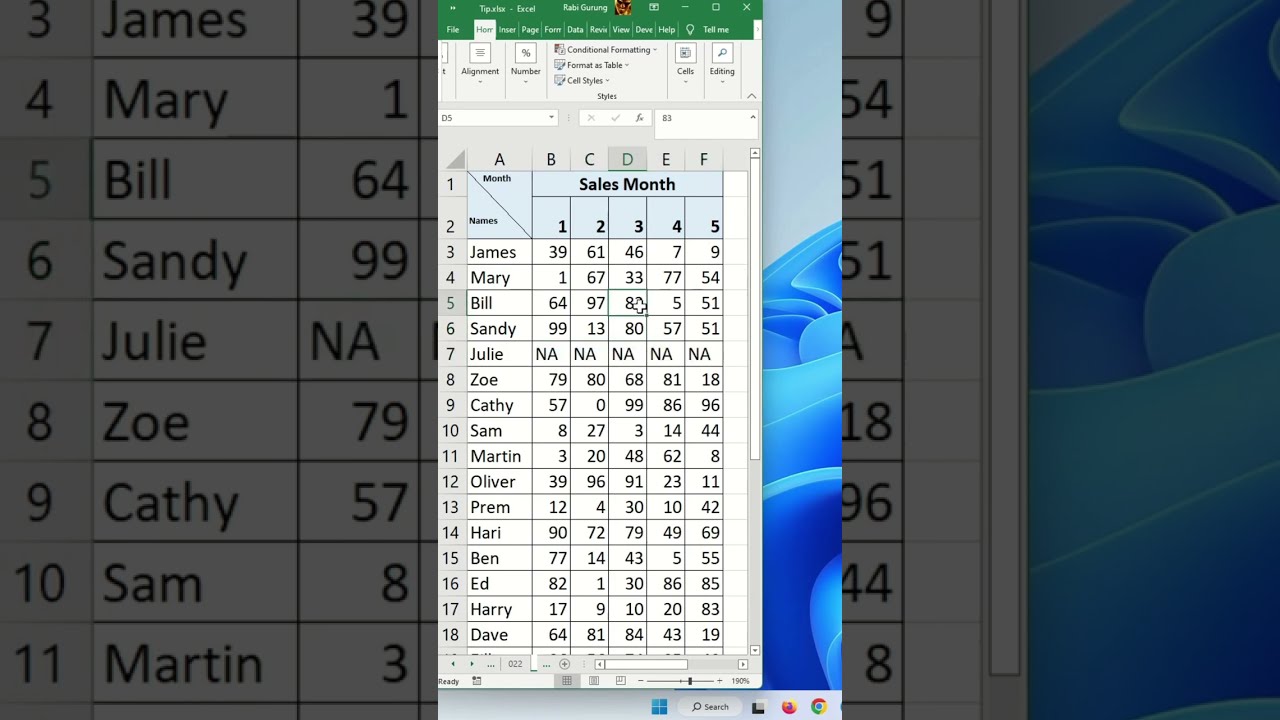Switch to the Data tab
1280x720 pixels.
point(575,30)
